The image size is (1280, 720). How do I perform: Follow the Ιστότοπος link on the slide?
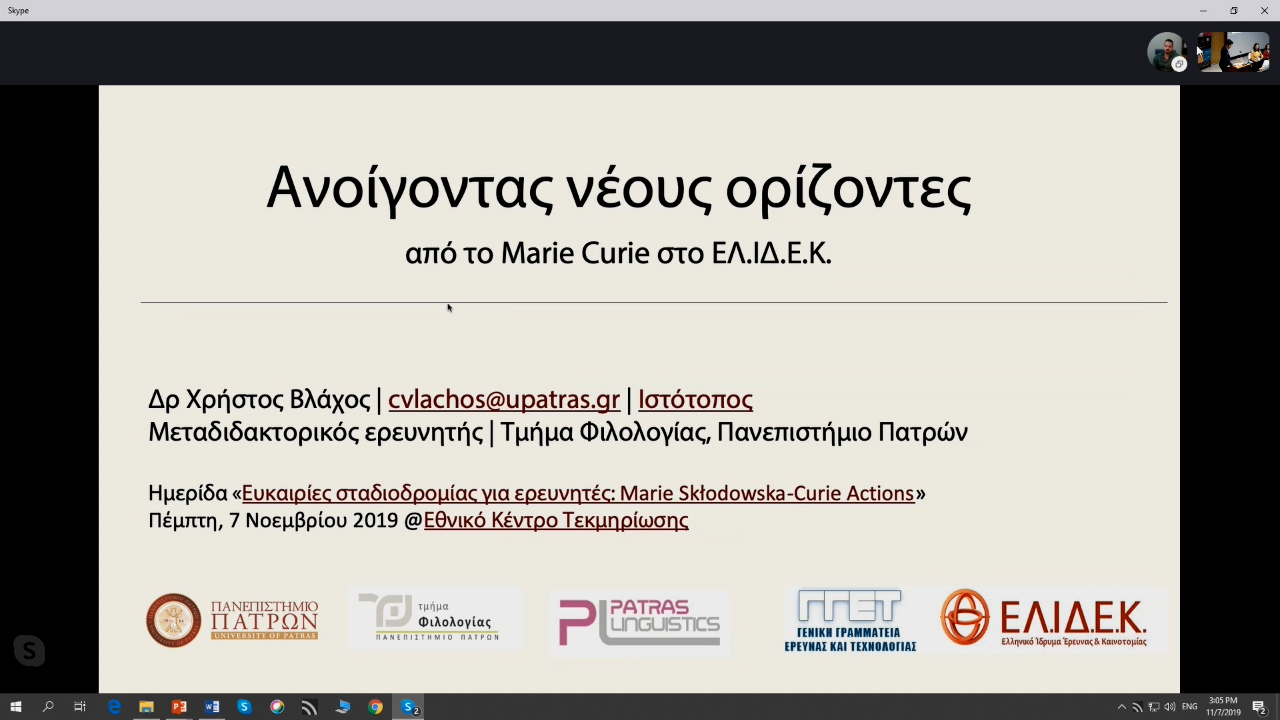tap(695, 399)
